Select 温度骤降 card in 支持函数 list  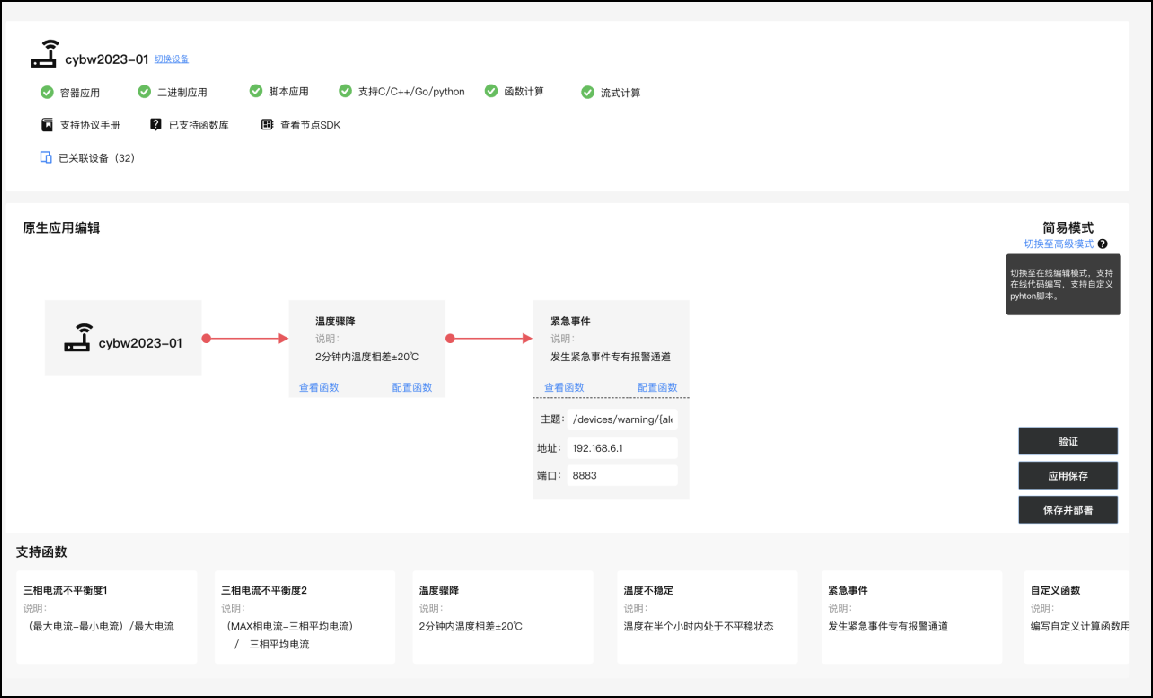(503, 617)
